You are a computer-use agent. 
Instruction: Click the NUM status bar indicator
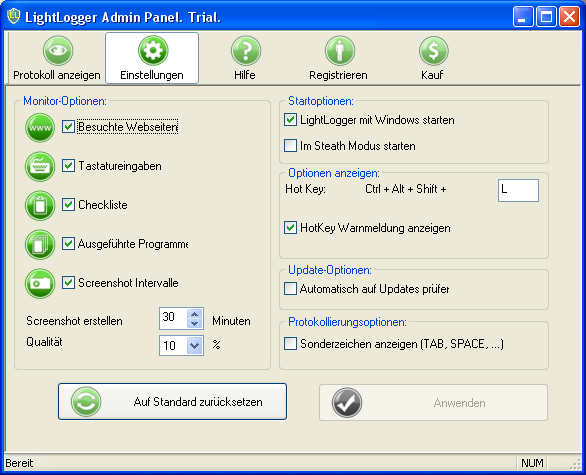(532, 463)
